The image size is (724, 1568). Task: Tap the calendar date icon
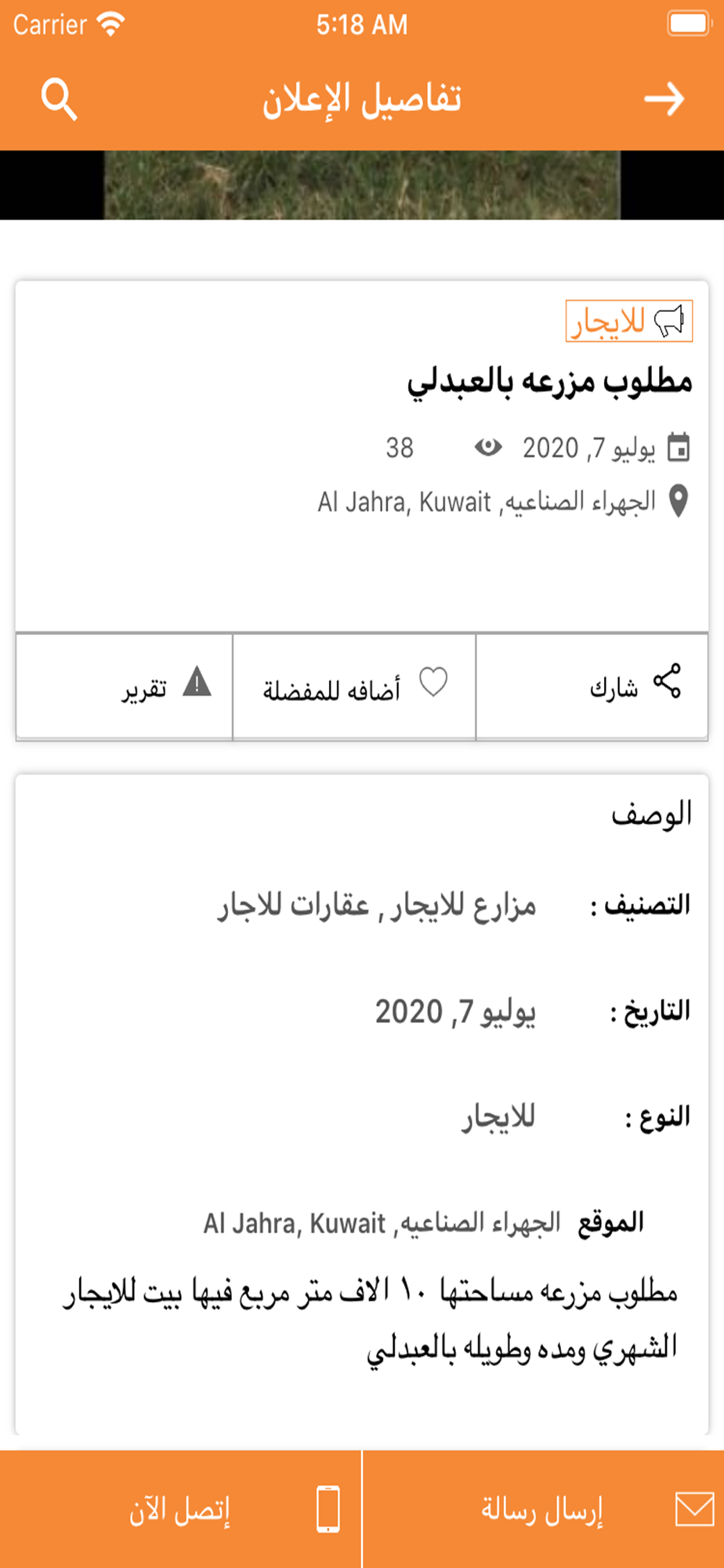click(x=678, y=448)
